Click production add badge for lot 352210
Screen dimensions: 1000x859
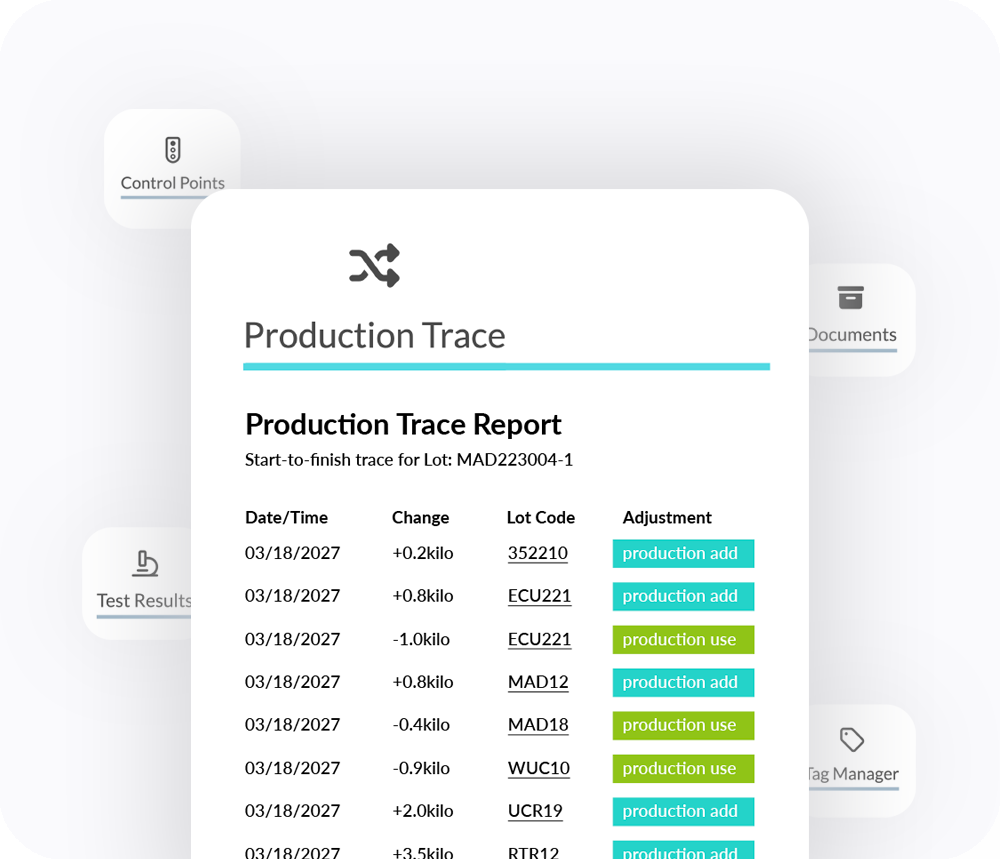pos(683,554)
